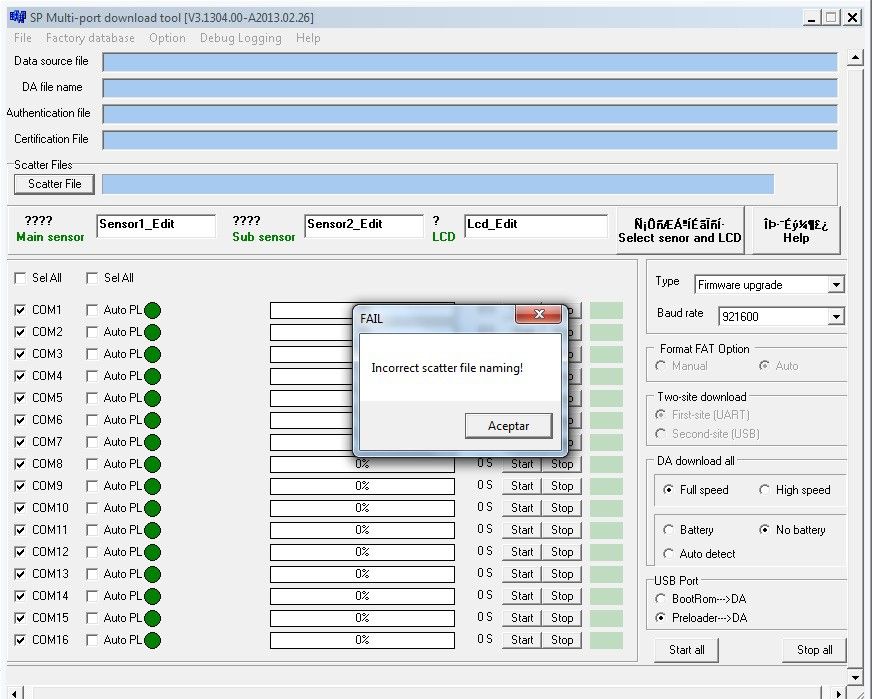The width and height of the screenshot is (872, 699).
Task: Click the "Incorrect scatter file naming!" message text
Action: (447, 368)
